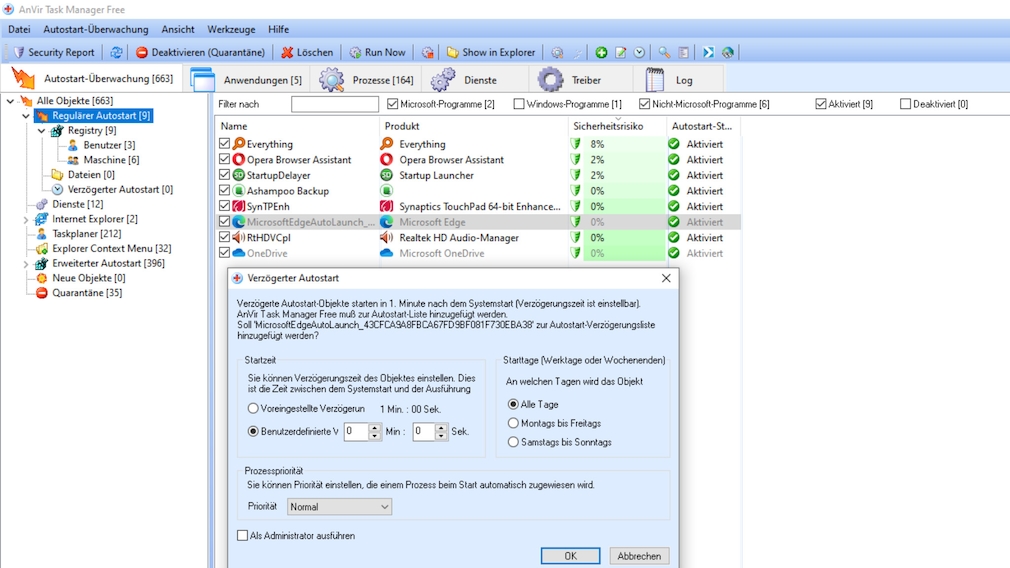Check Als Administrator ausführen
Screen dimensions: 1010x568
point(242,536)
